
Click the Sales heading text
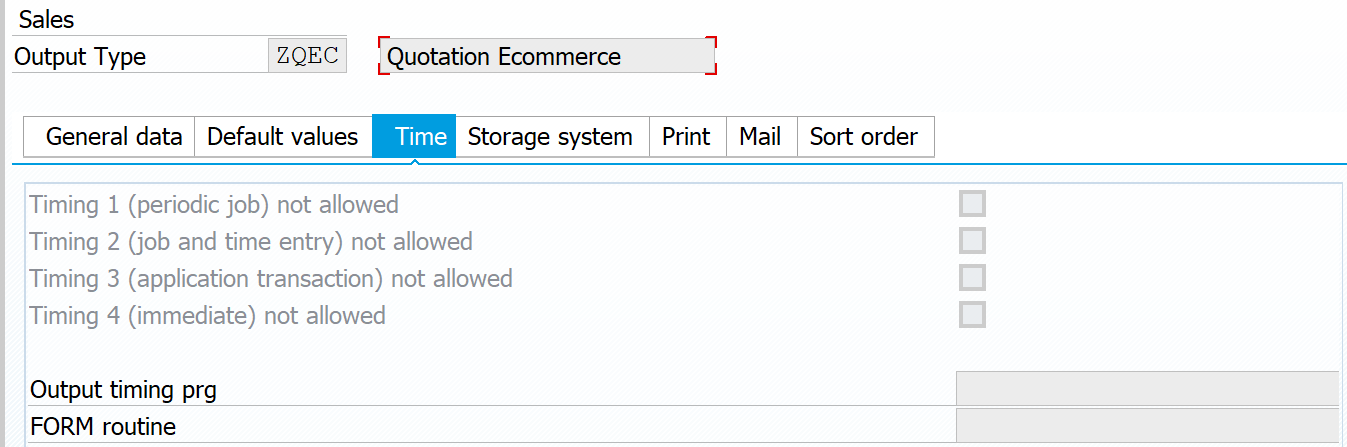(47, 19)
